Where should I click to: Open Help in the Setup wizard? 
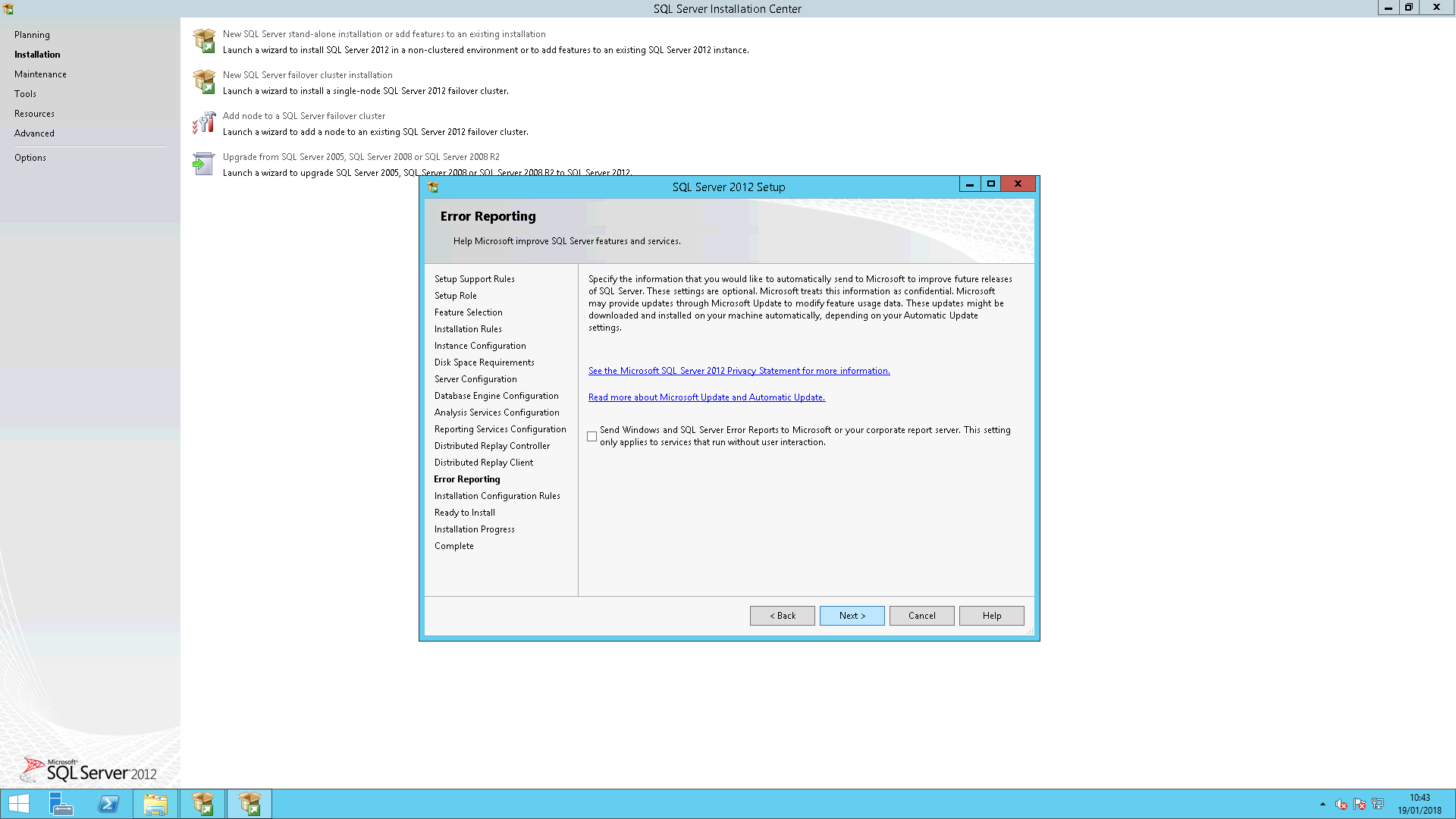(x=992, y=616)
